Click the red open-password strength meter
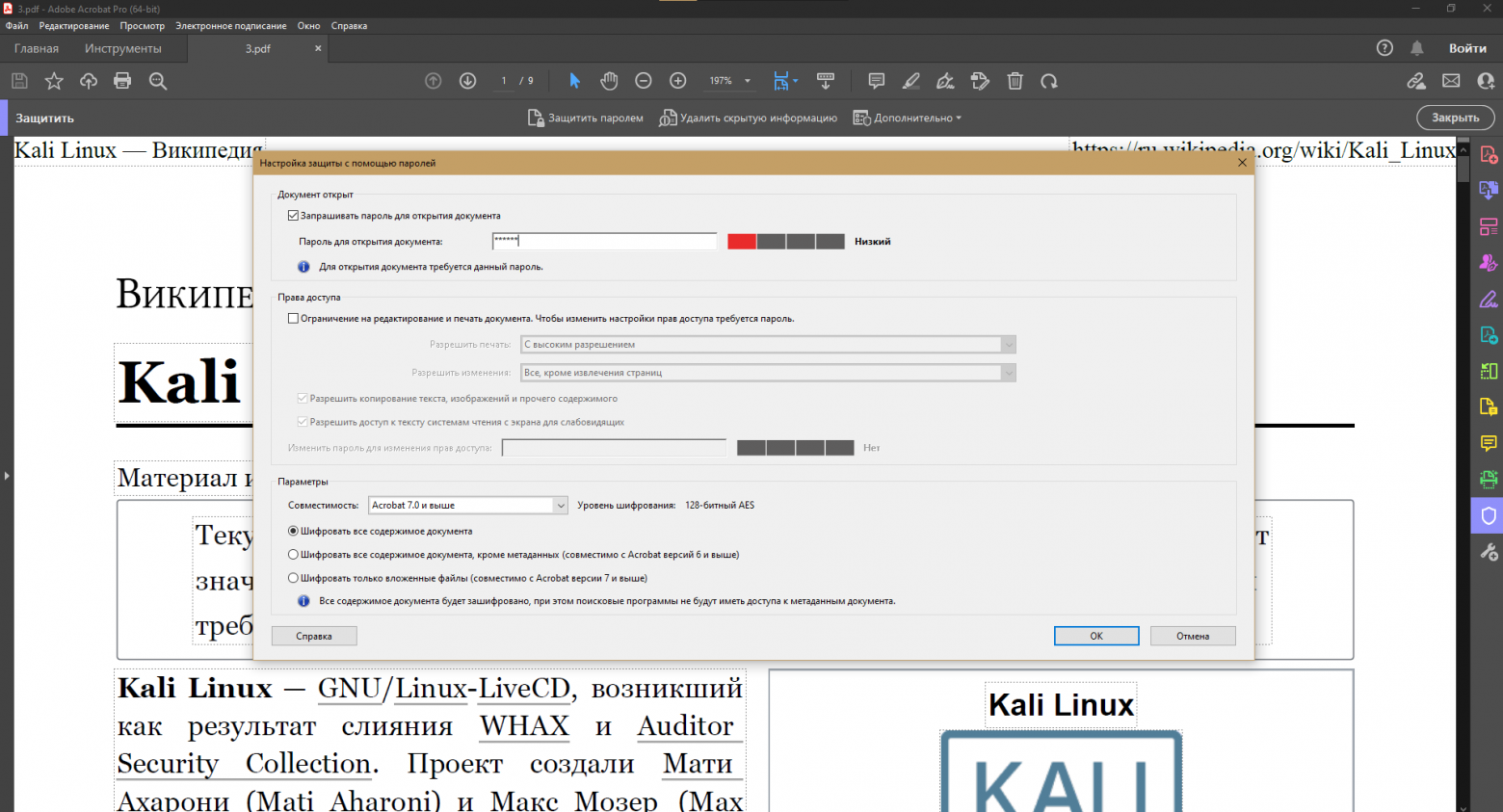This screenshot has height=812, width=1503. [786, 242]
